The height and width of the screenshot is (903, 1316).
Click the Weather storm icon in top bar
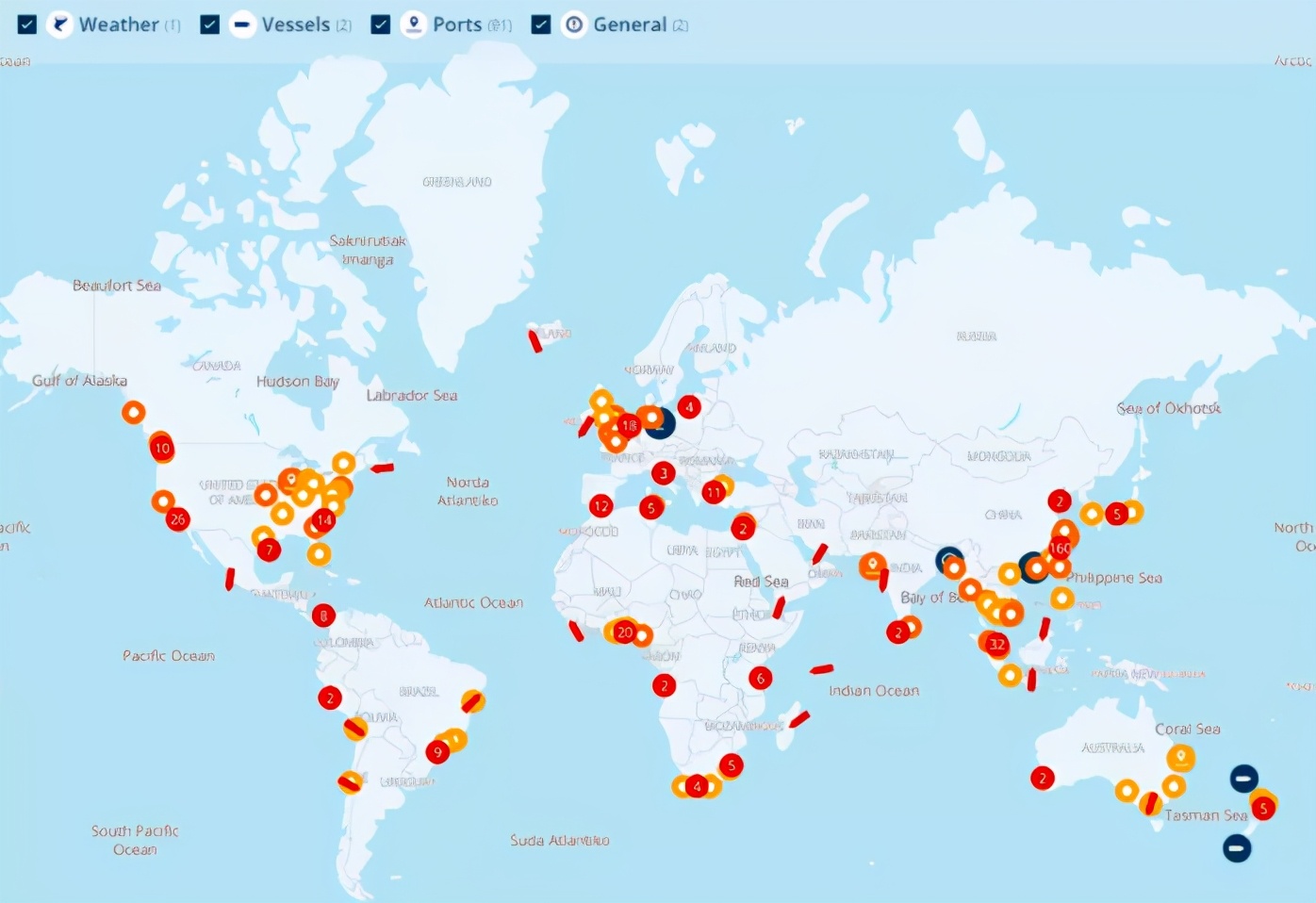pyautogui.click(x=60, y=25)
